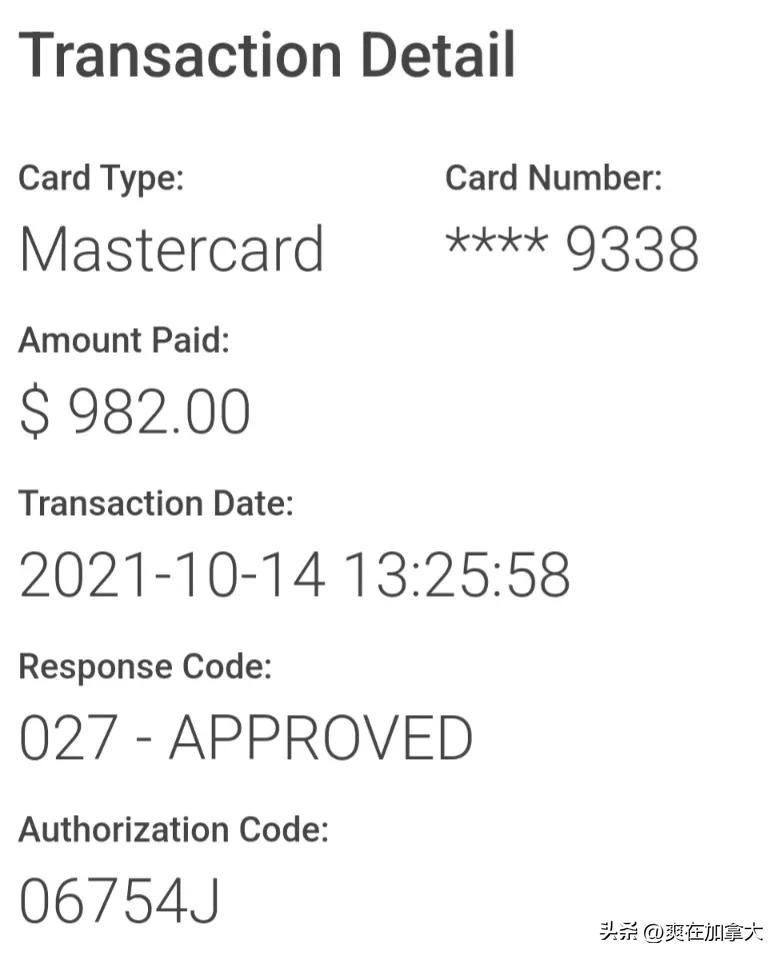The height and width of the screenshot is (959, 781).
Task: Select the 027 - APPROVED response text
Action: pyautogui.click(x=246, y=738)
